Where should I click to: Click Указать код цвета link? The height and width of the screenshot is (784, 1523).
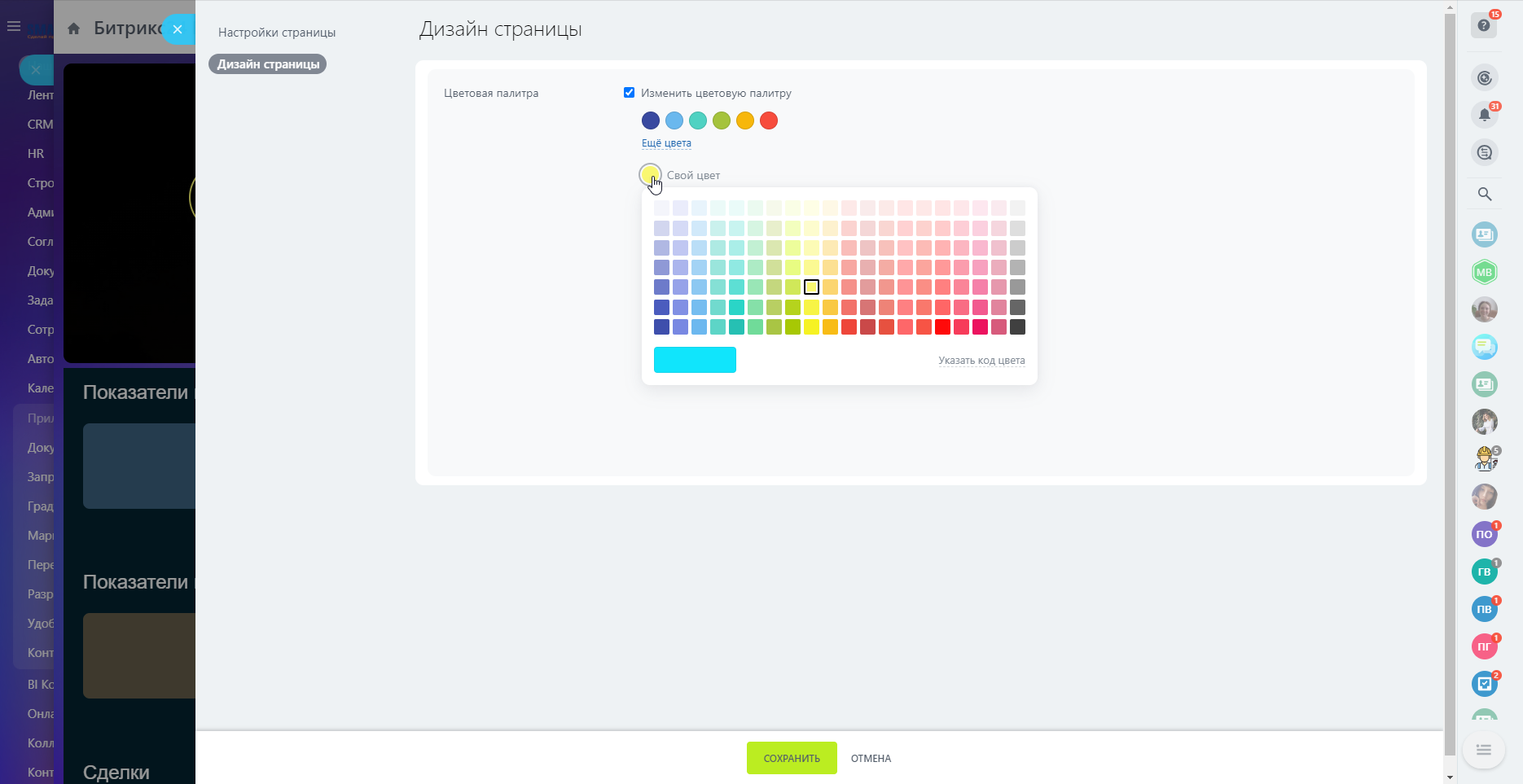coord(981,361)
